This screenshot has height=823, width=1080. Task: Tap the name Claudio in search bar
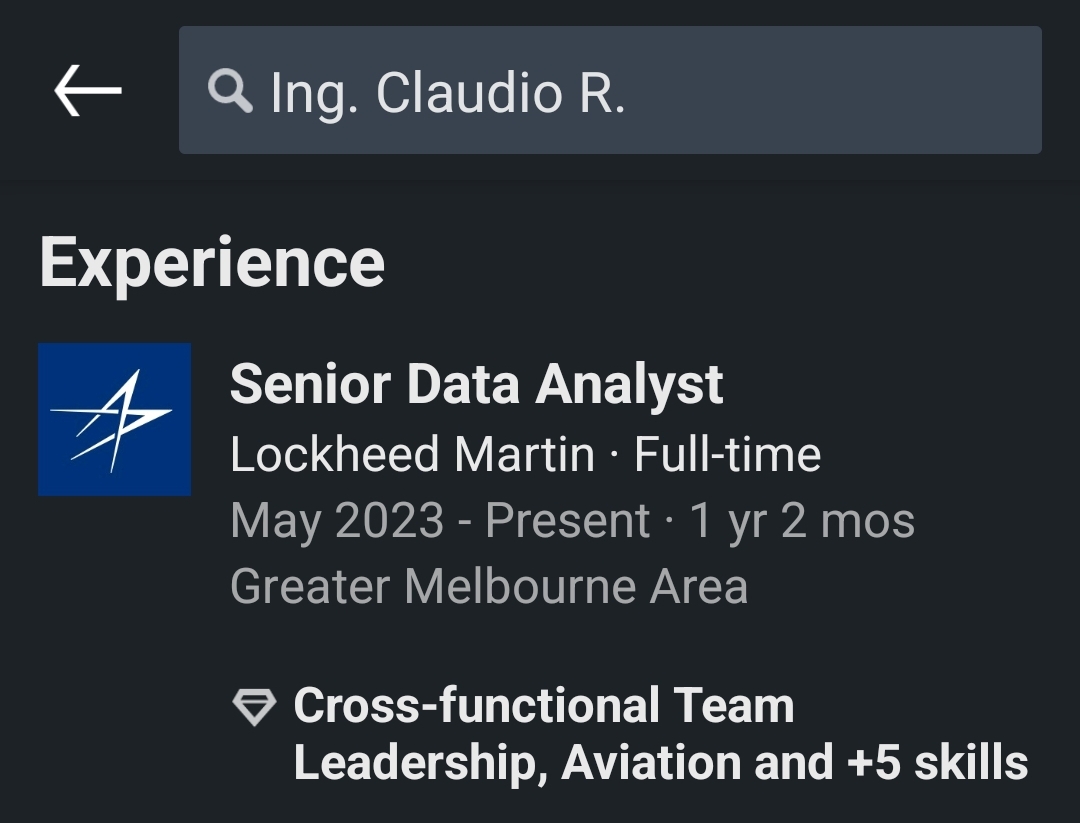(468, 92)
